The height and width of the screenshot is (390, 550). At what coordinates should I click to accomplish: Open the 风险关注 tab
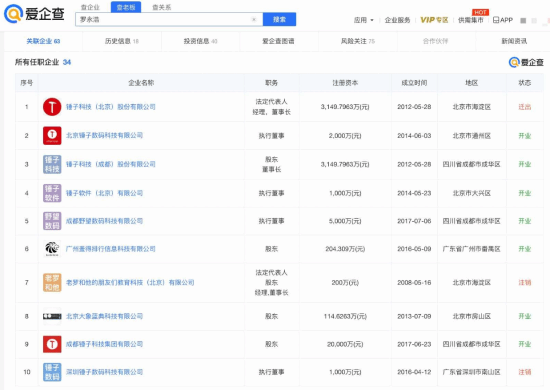358,41
